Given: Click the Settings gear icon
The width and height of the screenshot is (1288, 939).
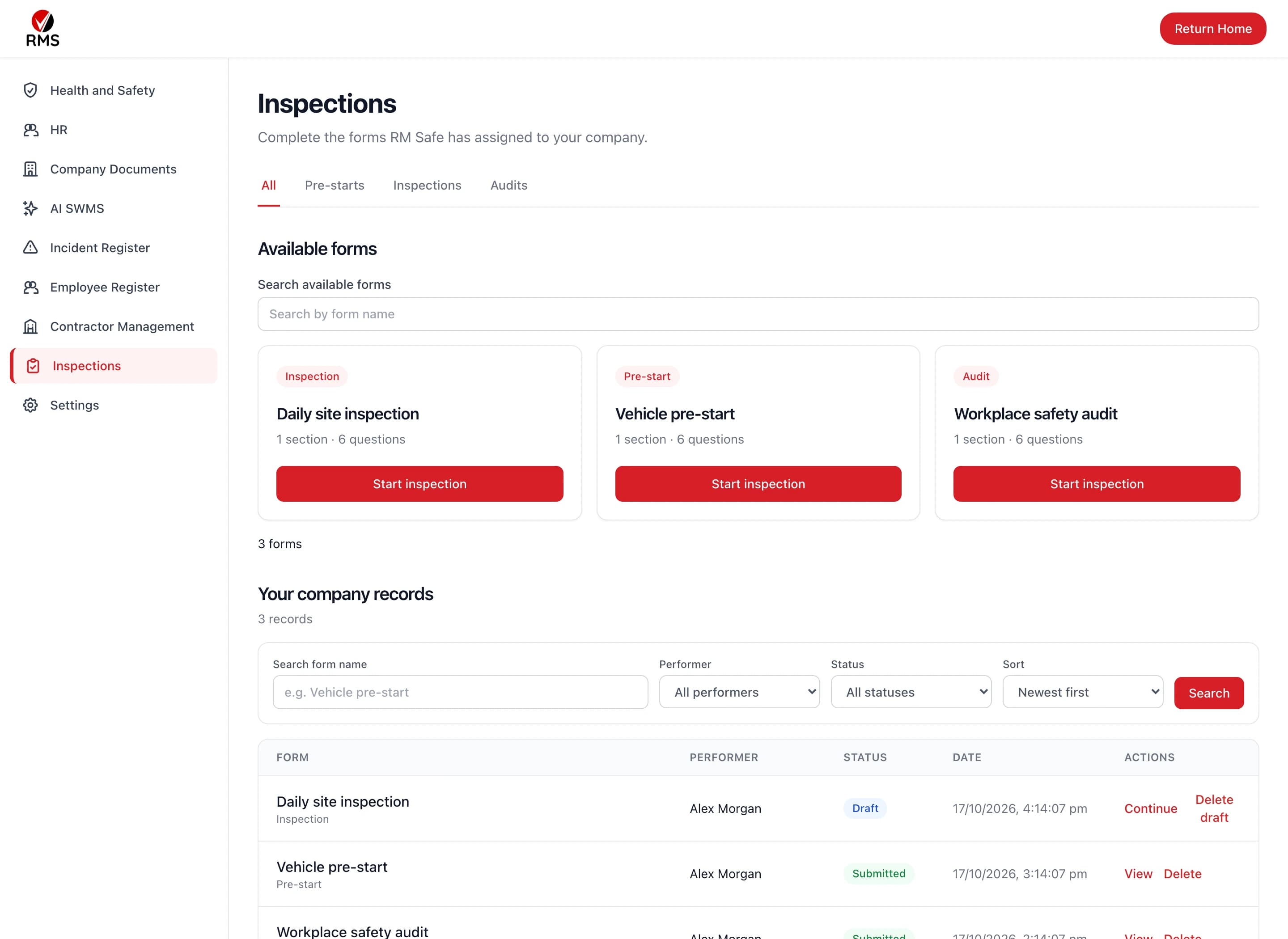Looking at the screenshot, I should [31, 405].
